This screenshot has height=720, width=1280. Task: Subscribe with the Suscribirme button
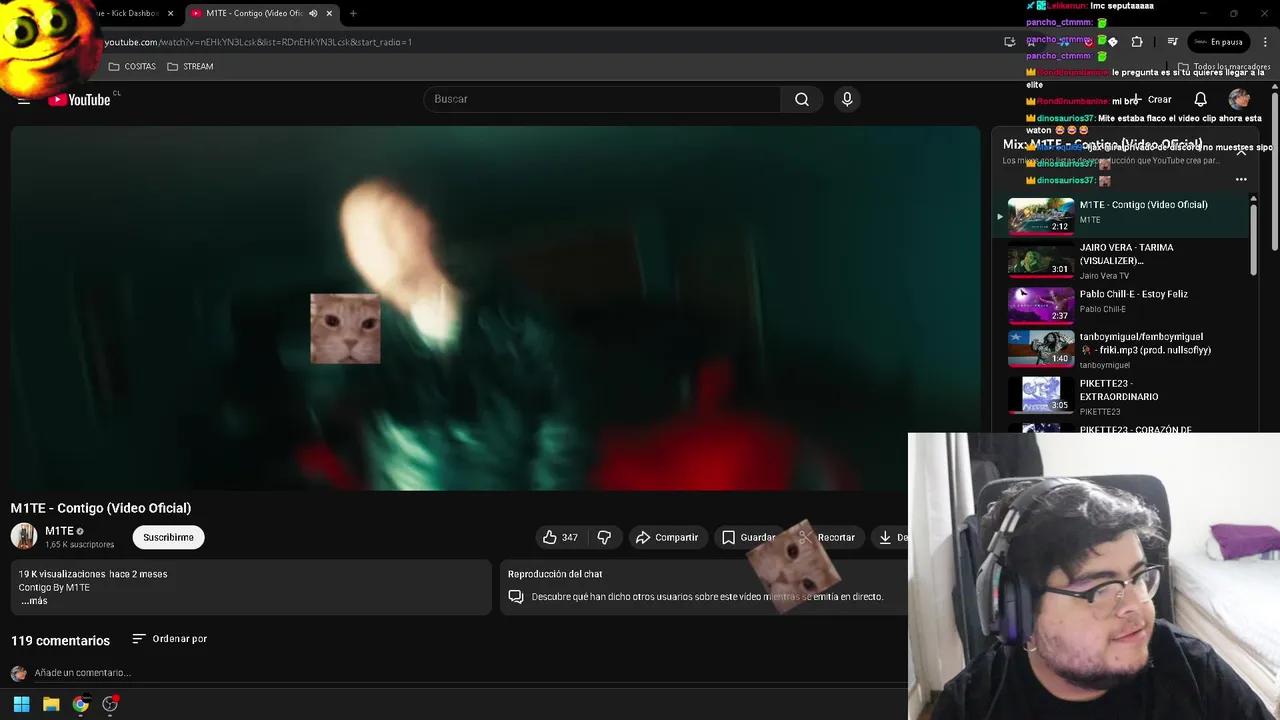pos(168,537)
